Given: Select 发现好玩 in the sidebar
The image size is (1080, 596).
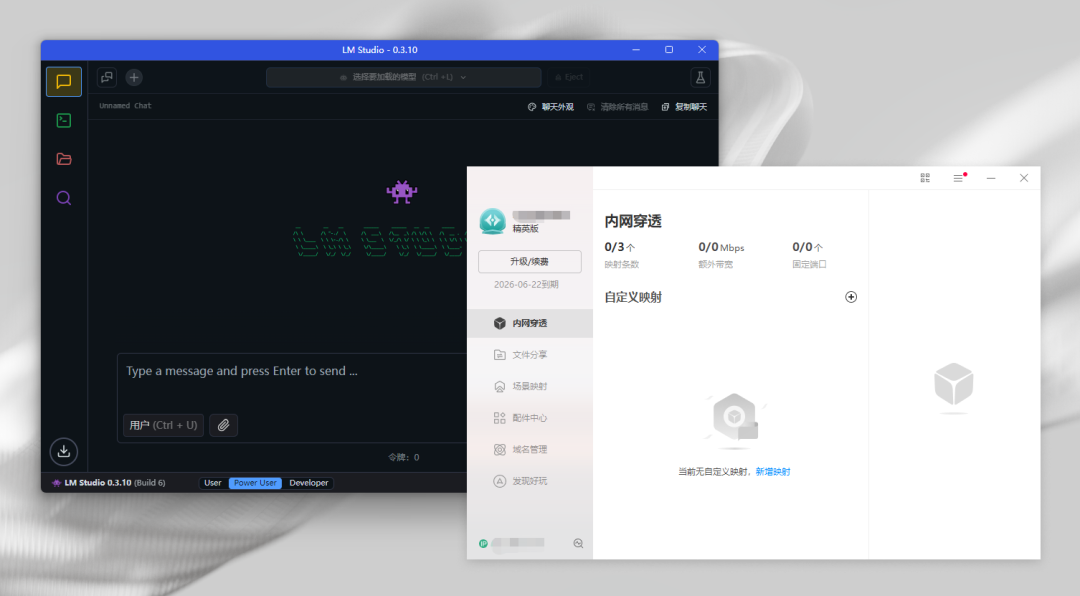Looking at the screenshot, I should [530, 481].
